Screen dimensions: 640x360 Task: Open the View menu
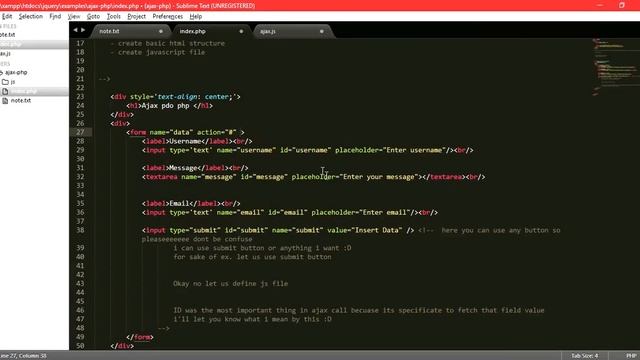[x=73, y=17]
